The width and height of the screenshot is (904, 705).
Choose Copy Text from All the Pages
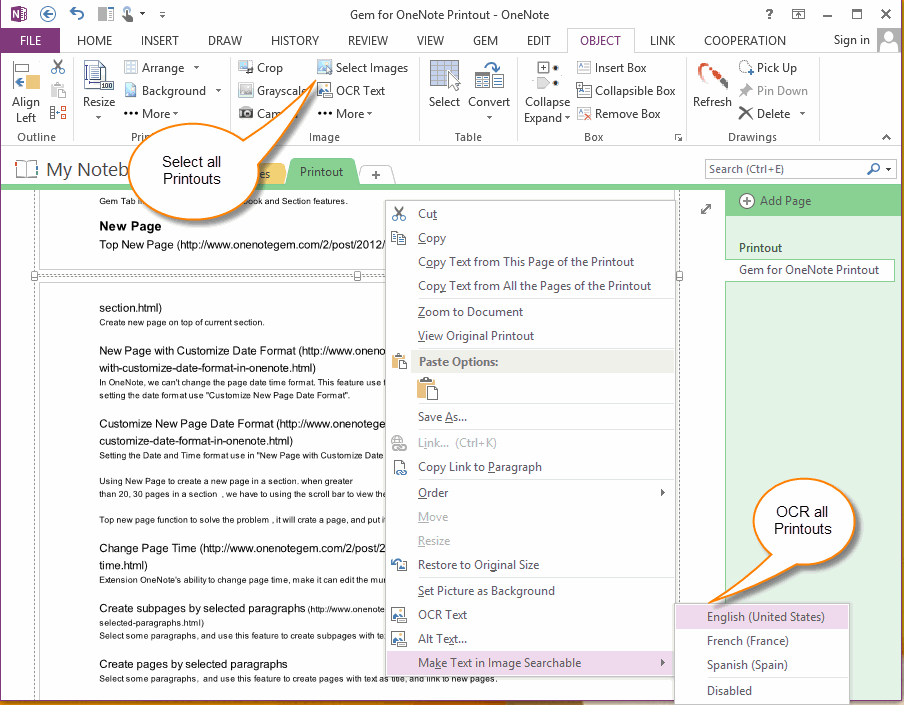click(x=530, y=286)
